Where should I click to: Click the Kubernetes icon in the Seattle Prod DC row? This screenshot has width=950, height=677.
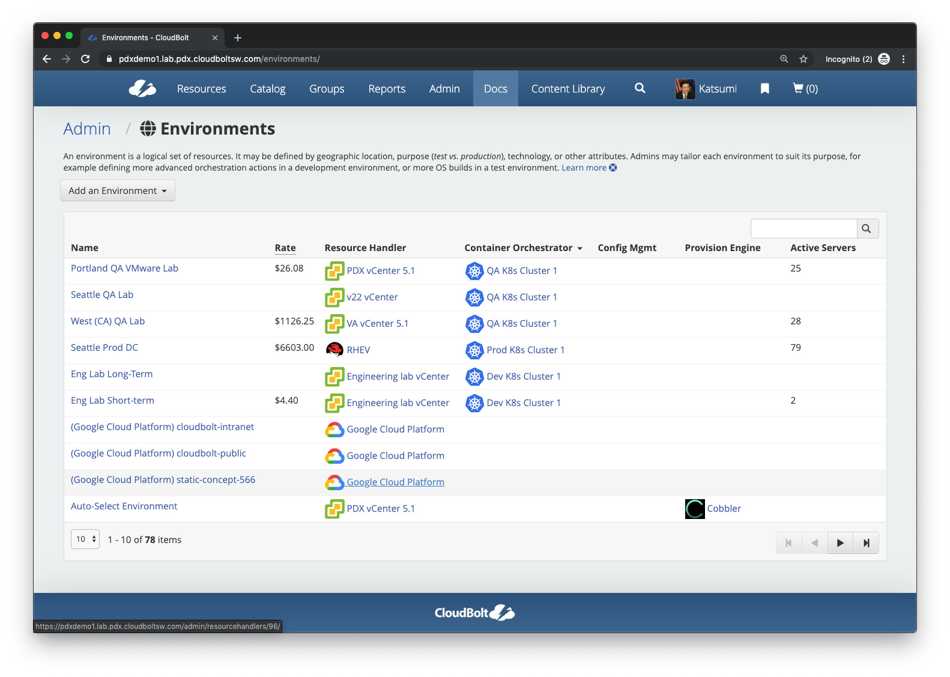point(474,350)
